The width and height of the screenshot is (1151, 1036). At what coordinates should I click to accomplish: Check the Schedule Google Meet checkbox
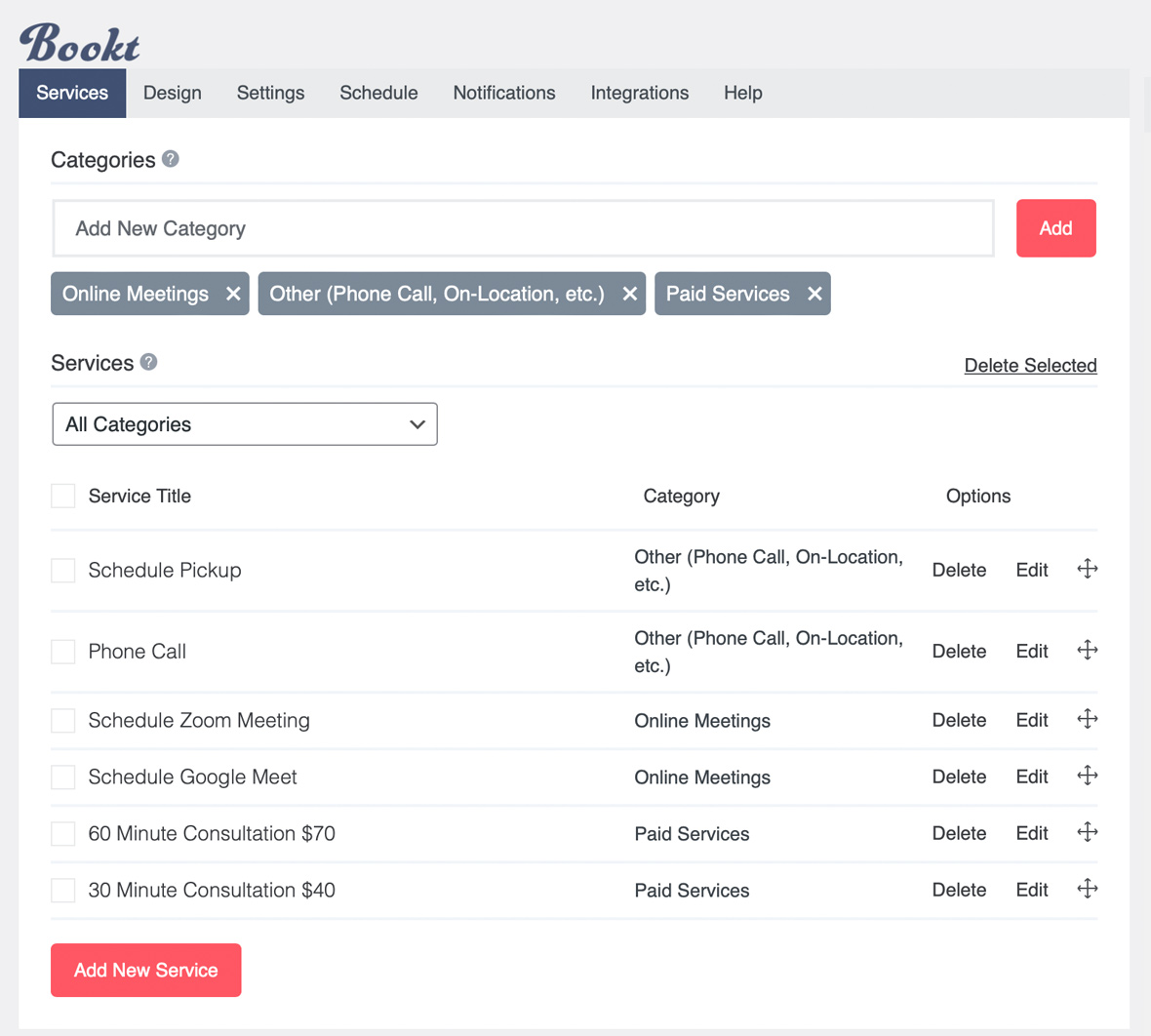point(63,777)
